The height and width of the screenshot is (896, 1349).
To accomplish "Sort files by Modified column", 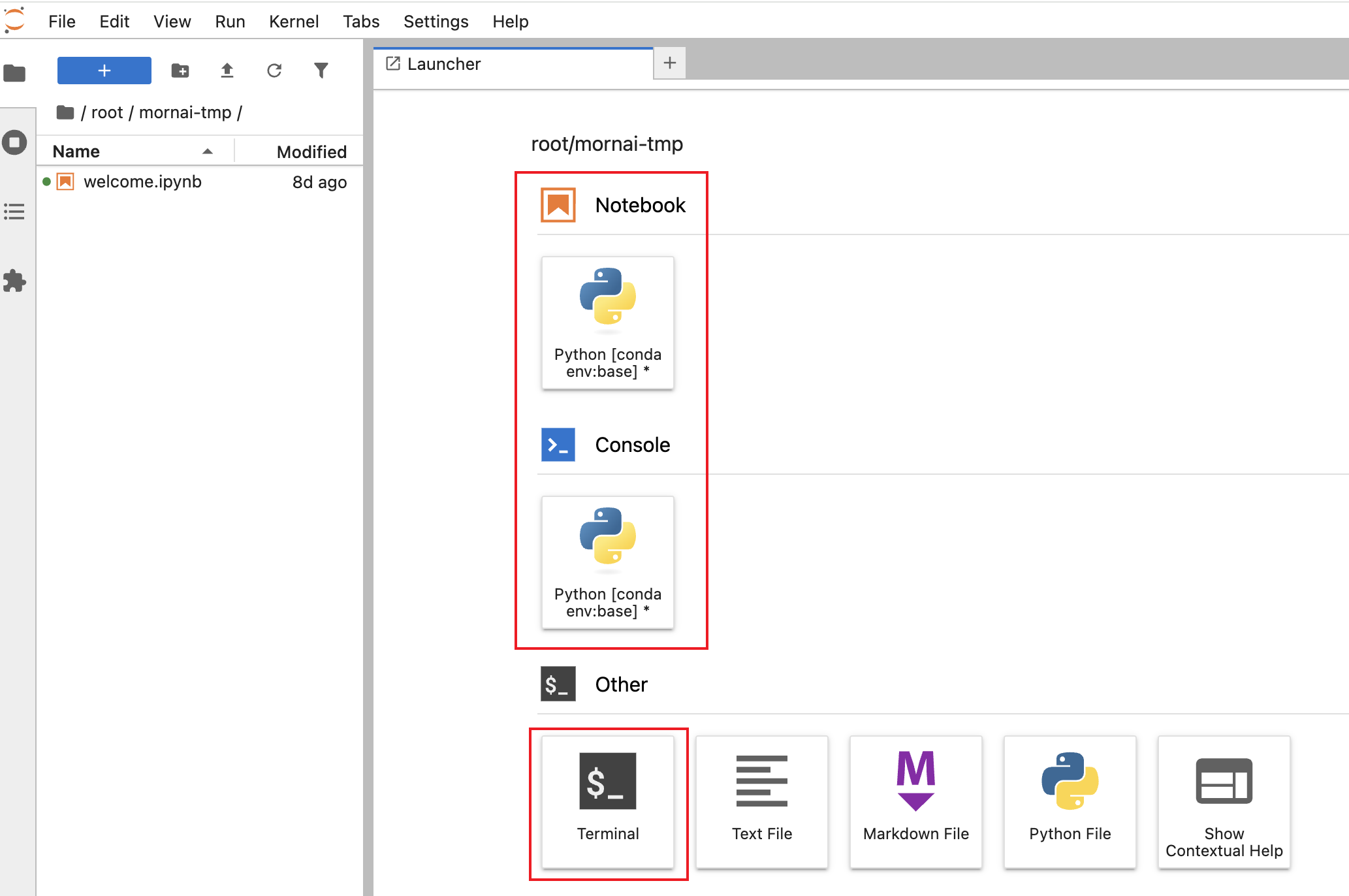I will [x=311, y=152].
